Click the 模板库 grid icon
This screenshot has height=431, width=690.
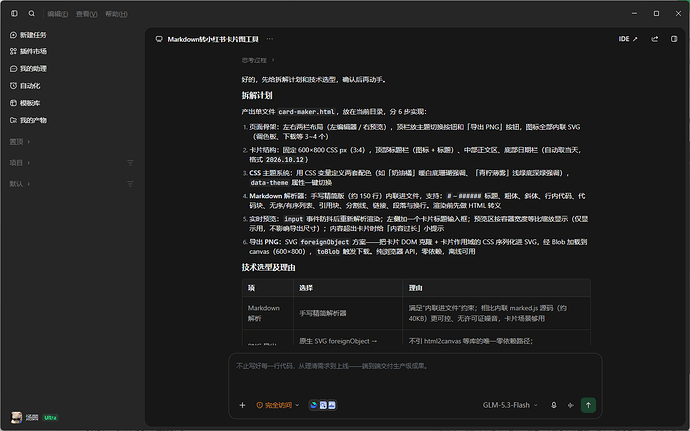tap(13, 103)
